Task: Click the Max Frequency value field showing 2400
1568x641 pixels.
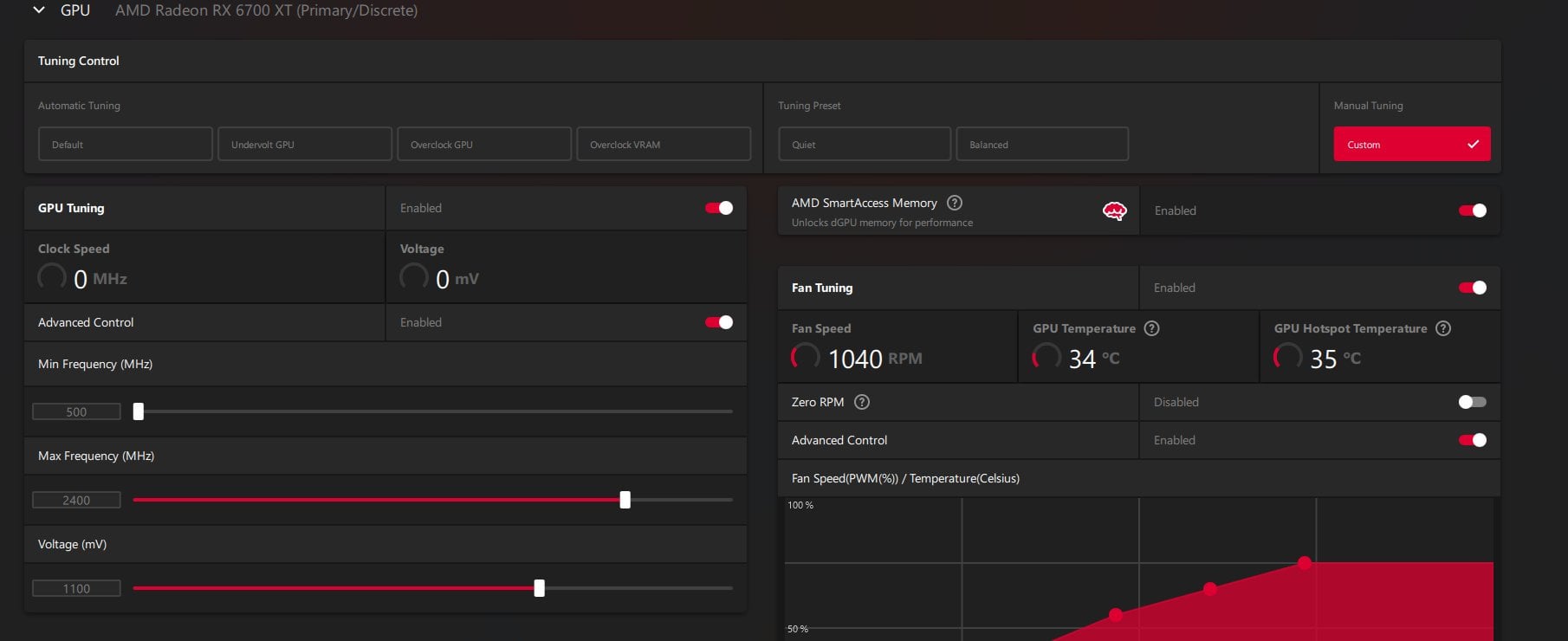Action: pyautogui.click(x=76, y=500)
